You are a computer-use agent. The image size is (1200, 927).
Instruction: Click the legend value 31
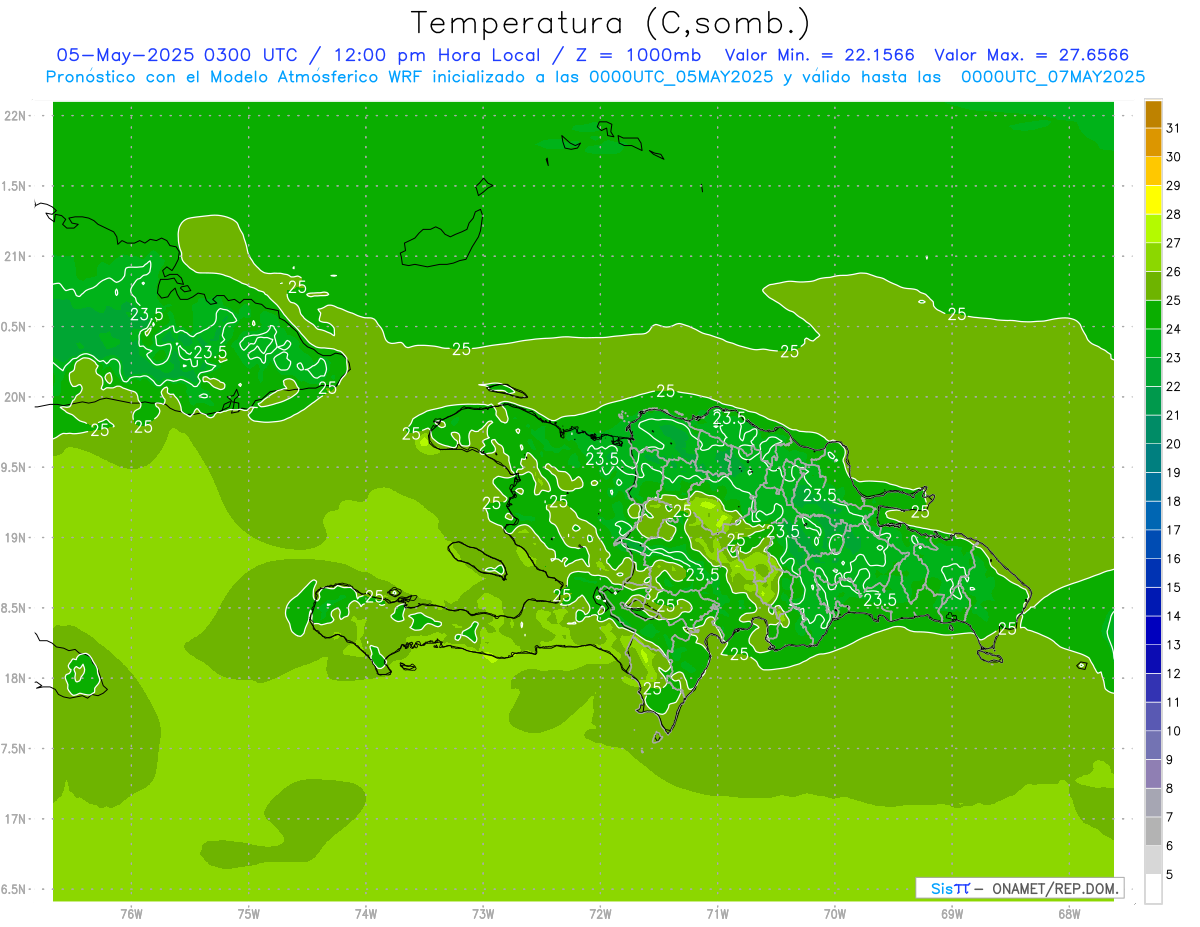1173,128
